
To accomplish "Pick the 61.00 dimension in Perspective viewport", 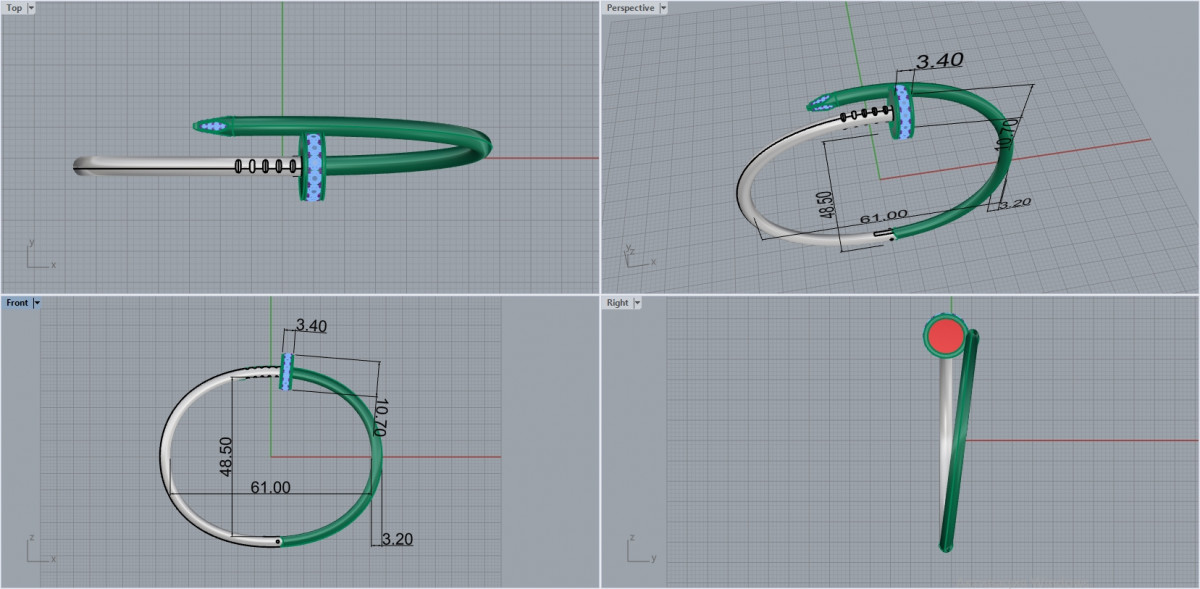I will point(883,215).
